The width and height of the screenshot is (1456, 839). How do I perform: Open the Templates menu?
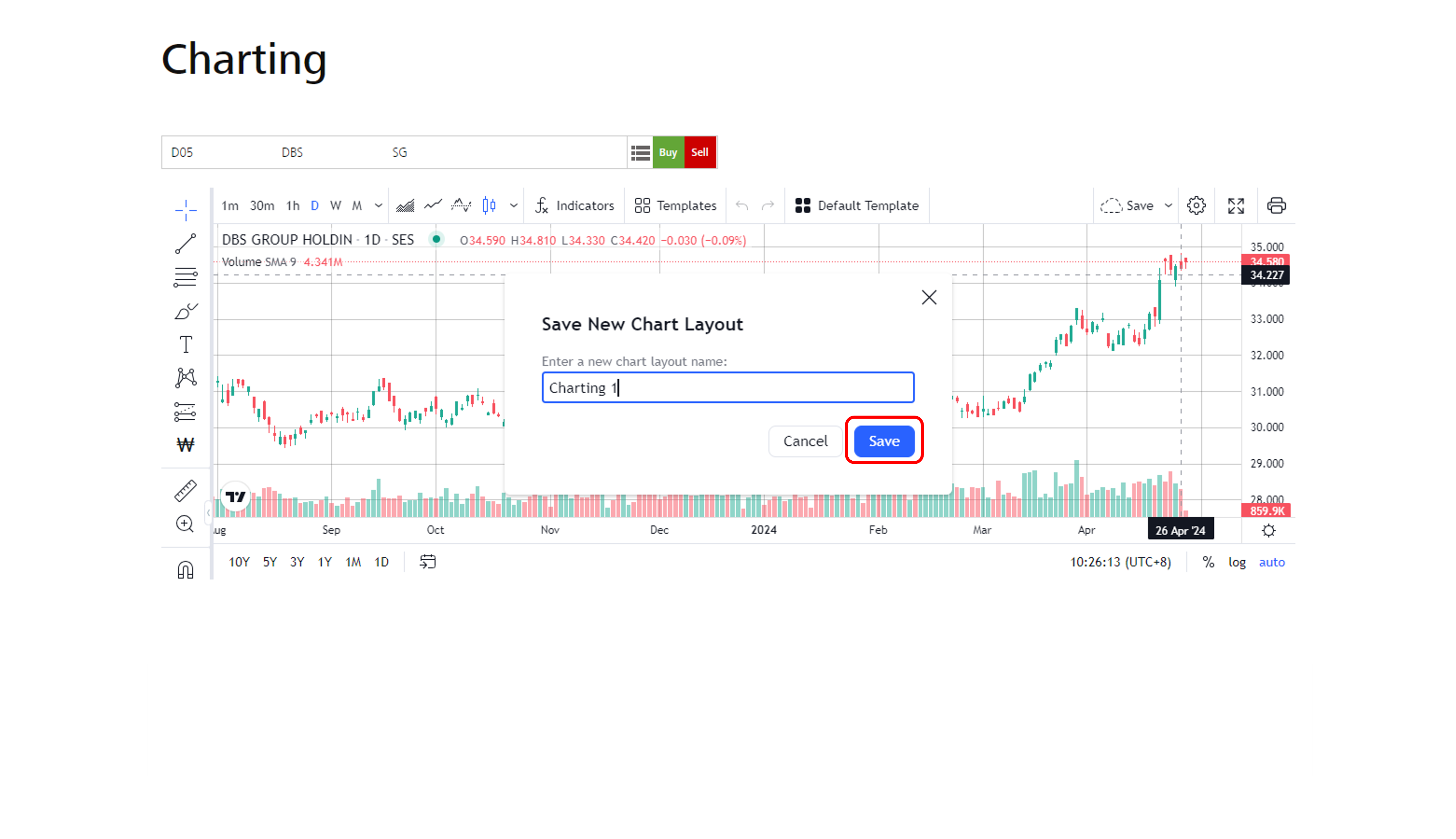(x=675, y=206)
